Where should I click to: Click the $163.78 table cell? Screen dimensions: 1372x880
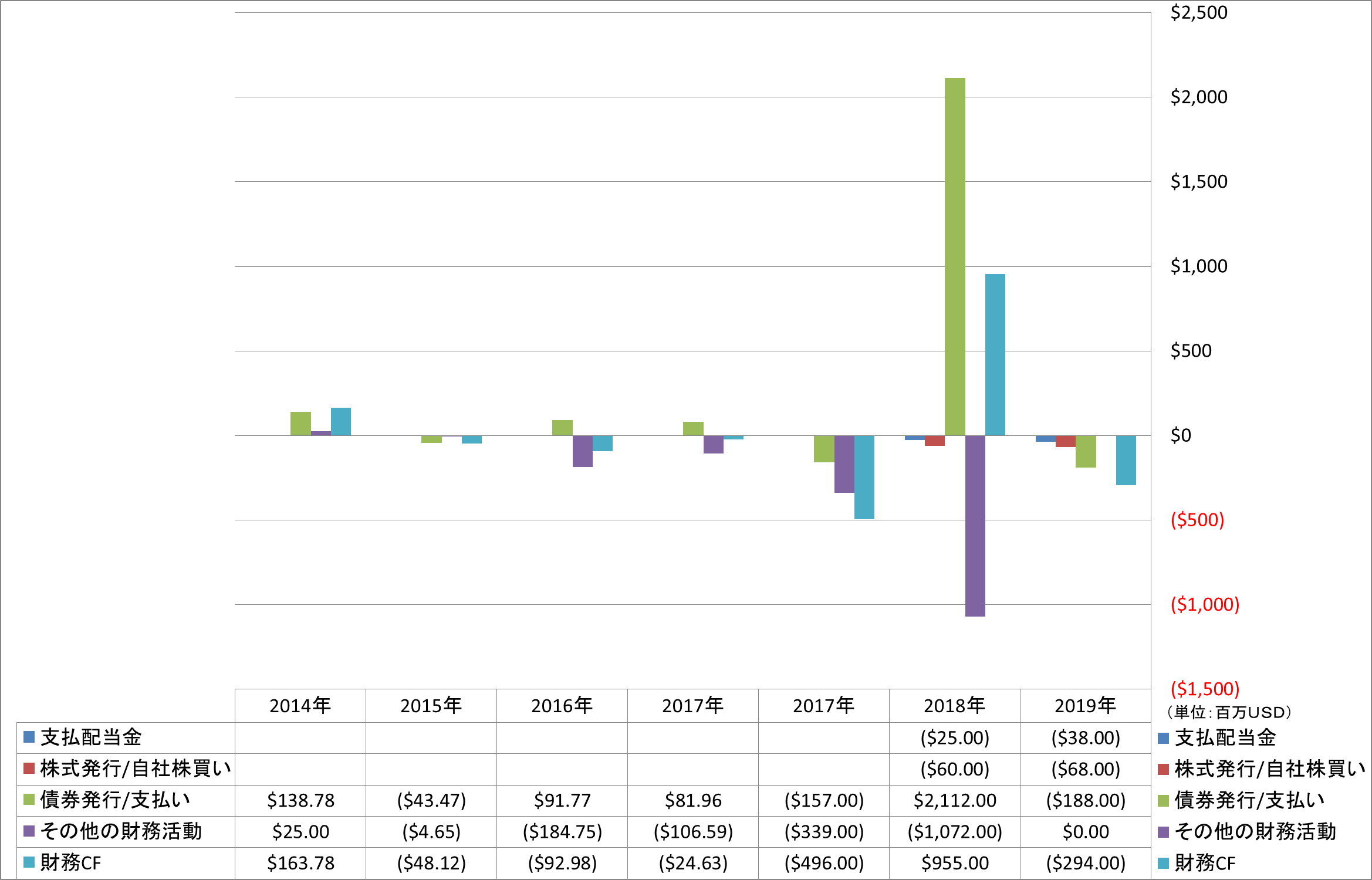click(x=300, y=863)
